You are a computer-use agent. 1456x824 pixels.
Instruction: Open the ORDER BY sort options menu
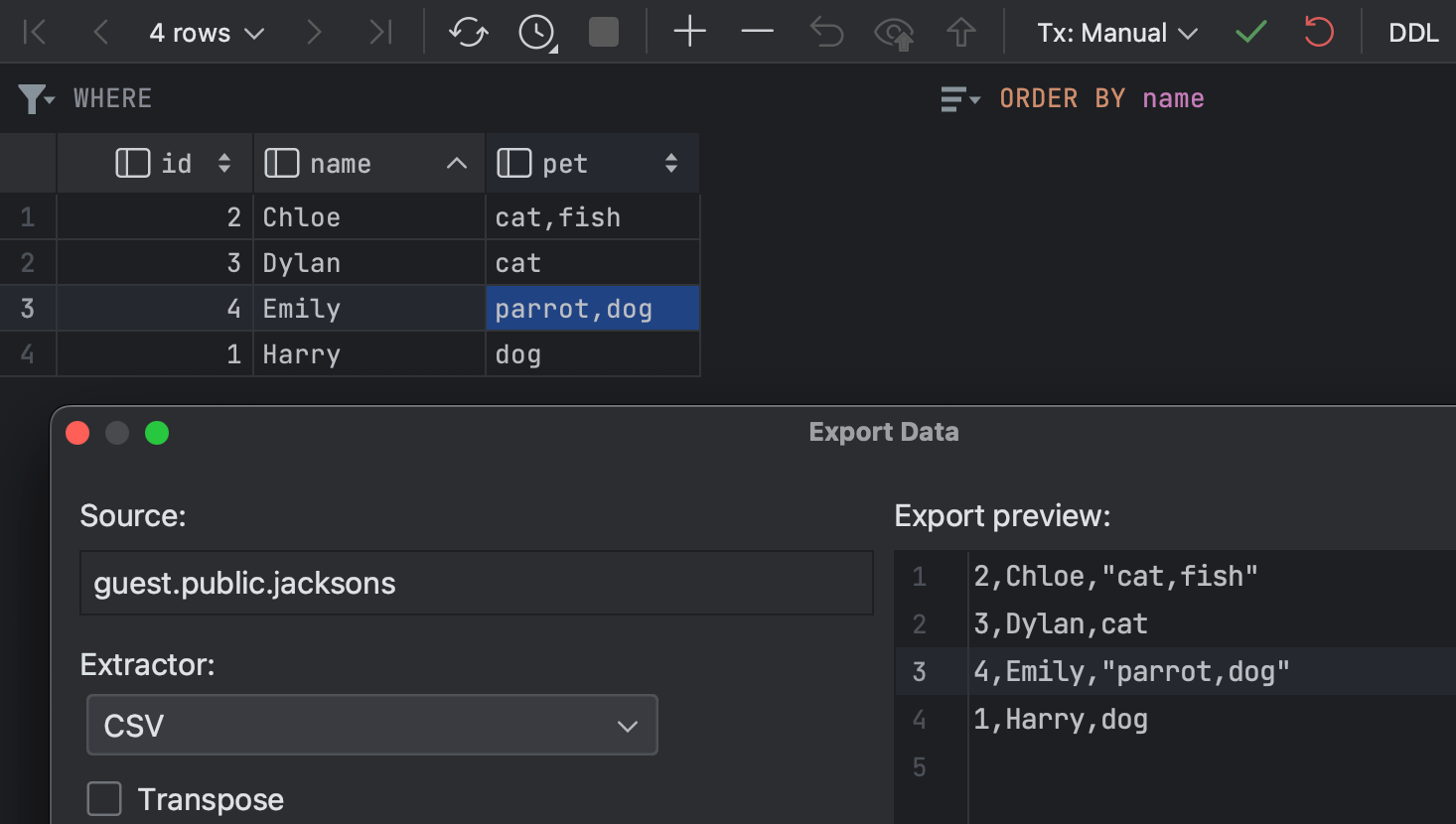click(x=958, y=97)
